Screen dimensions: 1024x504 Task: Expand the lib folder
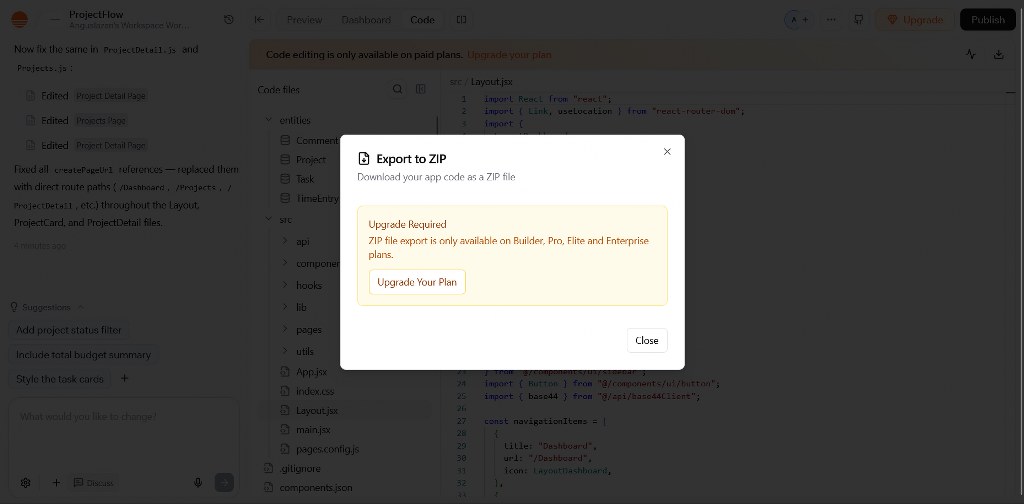(300, 307)
